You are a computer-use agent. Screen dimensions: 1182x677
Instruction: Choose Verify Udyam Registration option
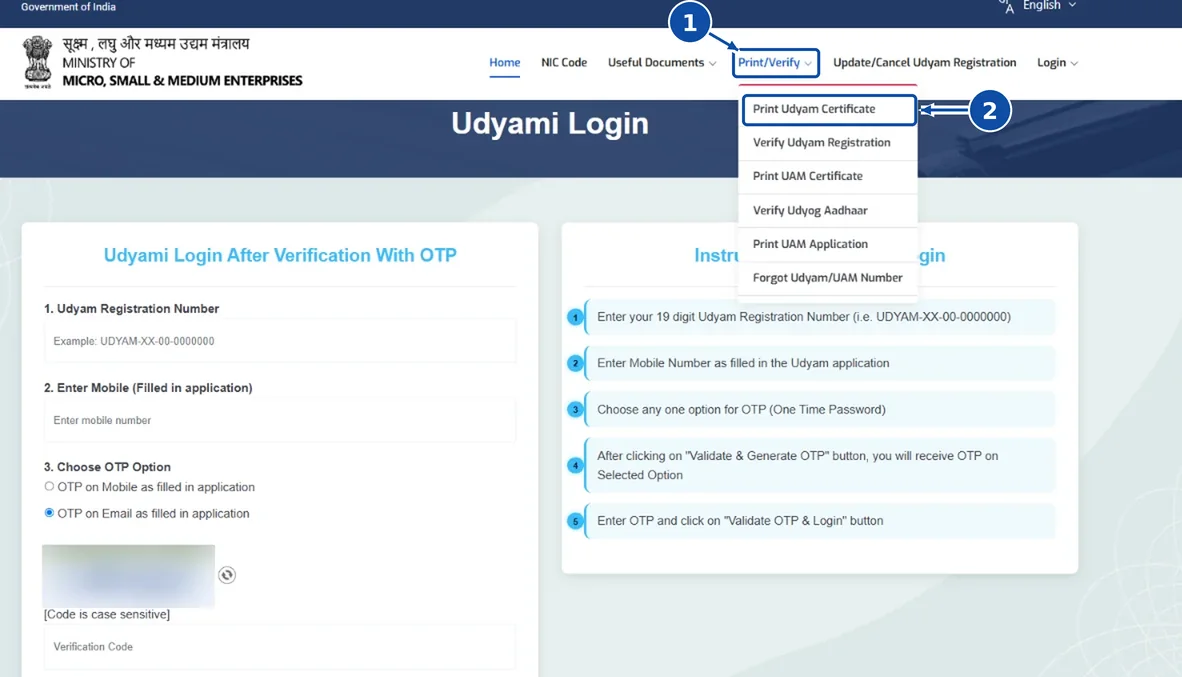(828, 142)
